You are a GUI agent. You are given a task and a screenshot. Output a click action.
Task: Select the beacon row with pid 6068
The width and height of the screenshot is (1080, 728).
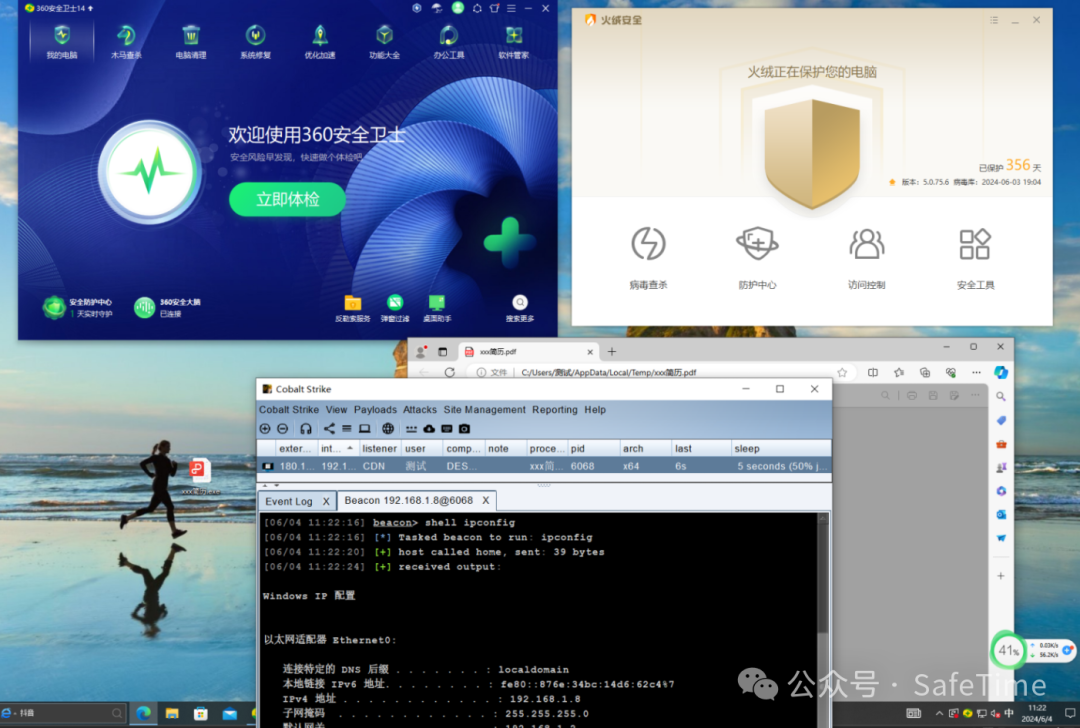click(x=543, y=466)
